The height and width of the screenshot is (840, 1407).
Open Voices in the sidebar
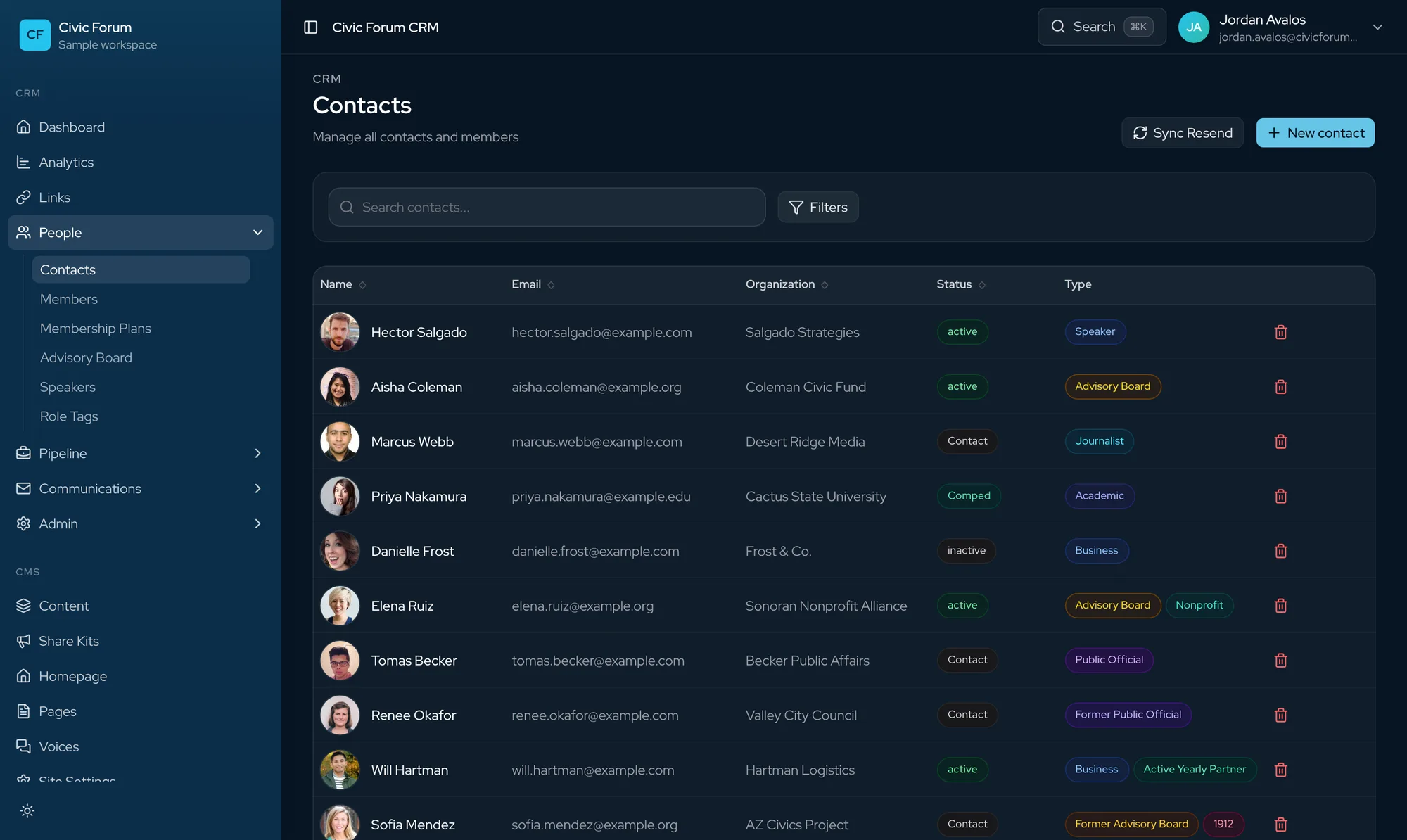(141, 746)
